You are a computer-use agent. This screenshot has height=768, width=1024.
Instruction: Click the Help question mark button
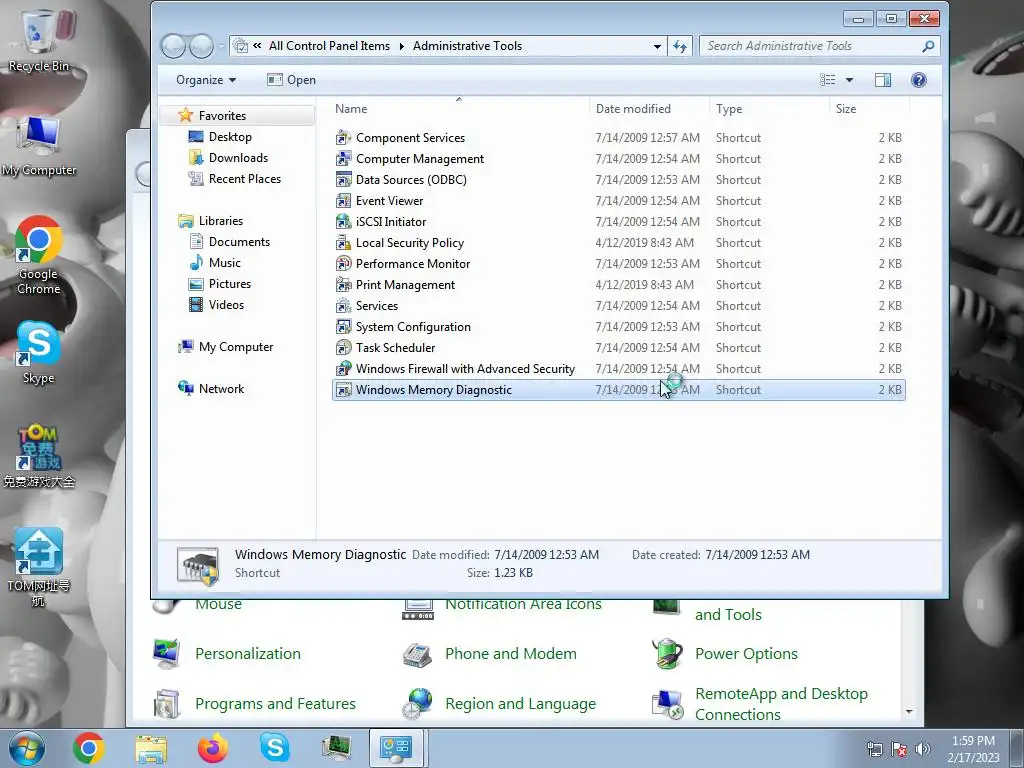(918, 80)
